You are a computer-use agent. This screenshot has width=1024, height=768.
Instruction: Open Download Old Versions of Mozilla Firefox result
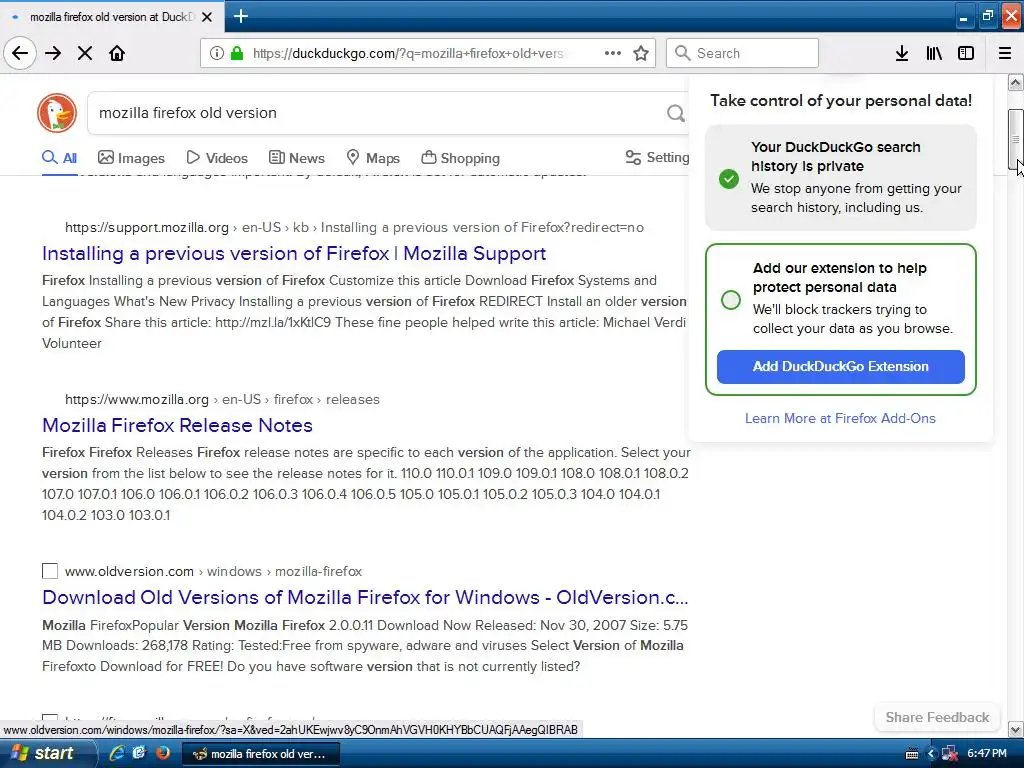point(365,597)
